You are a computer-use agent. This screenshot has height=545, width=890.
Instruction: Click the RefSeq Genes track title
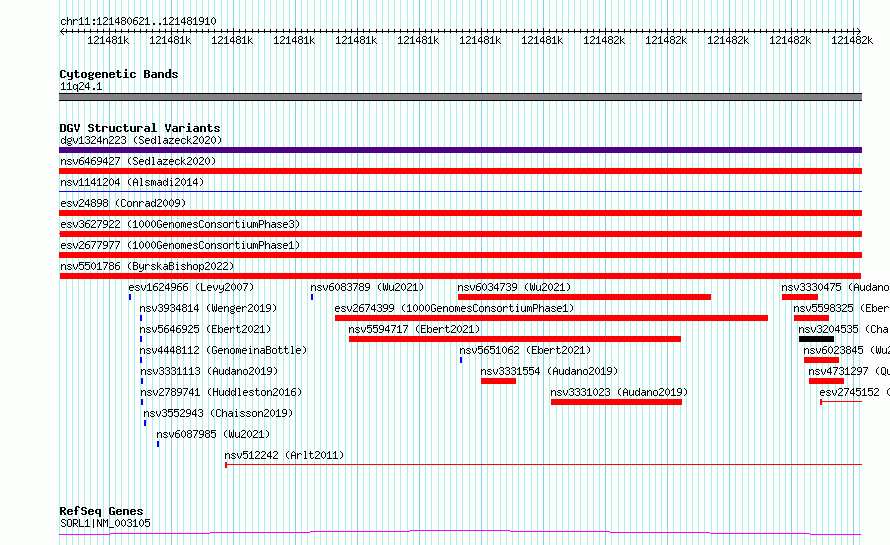[x=101, y=511]
